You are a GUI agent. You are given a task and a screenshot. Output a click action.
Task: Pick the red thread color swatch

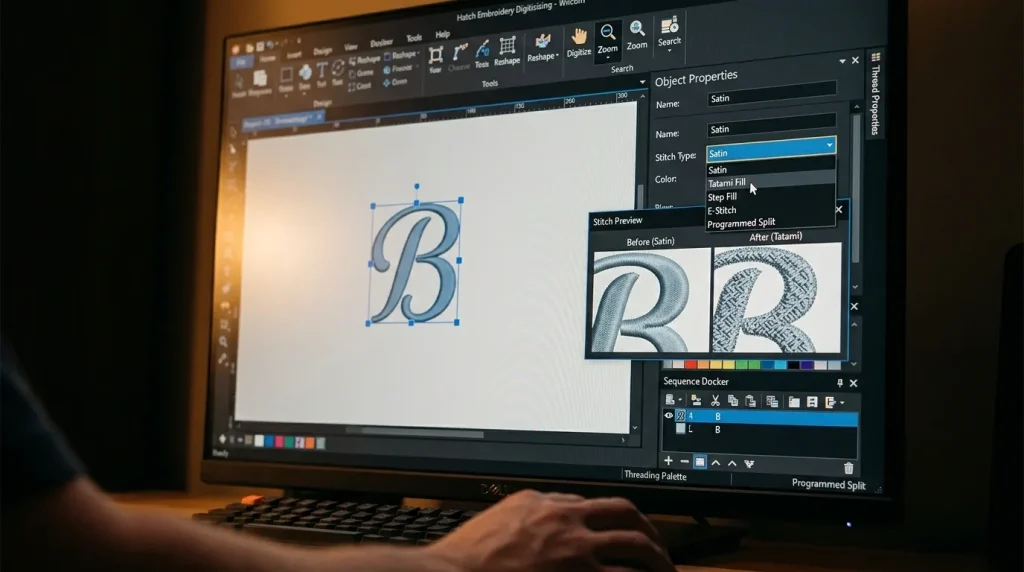point(690,364)
